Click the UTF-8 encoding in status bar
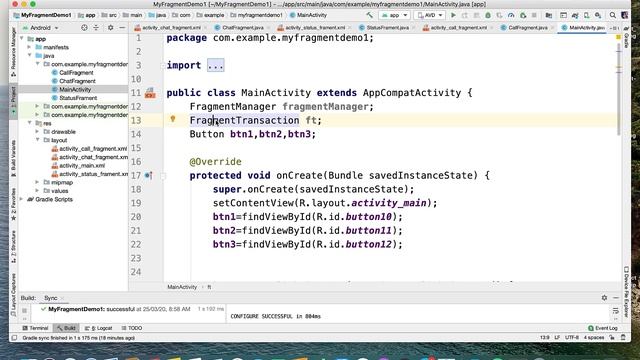The width and height of the screenshot is (640, 360). click(572, 338)
